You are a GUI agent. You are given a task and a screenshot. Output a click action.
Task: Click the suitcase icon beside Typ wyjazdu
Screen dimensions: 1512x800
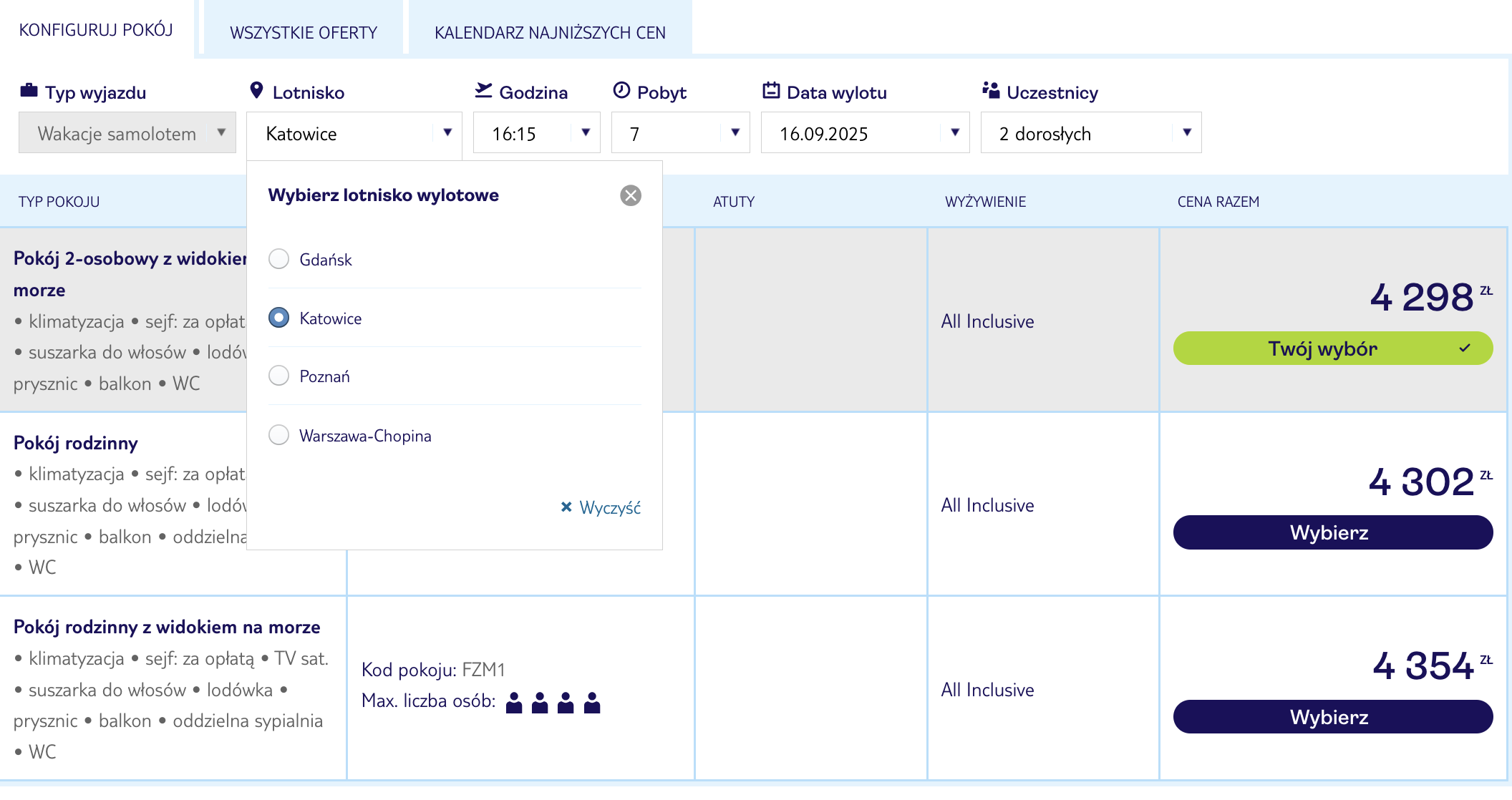point(29,90)
